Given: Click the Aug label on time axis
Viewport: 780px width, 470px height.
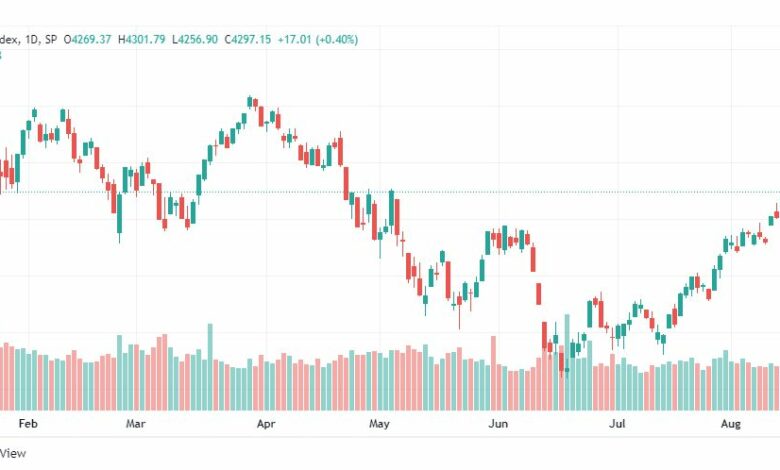Looking at the screenshot, I should click(x=731, y=424).
